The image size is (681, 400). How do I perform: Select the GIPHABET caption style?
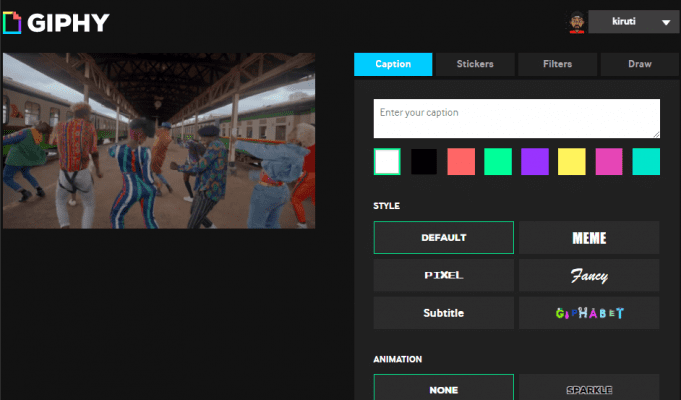pyautogui.click(x=589, y=313)
